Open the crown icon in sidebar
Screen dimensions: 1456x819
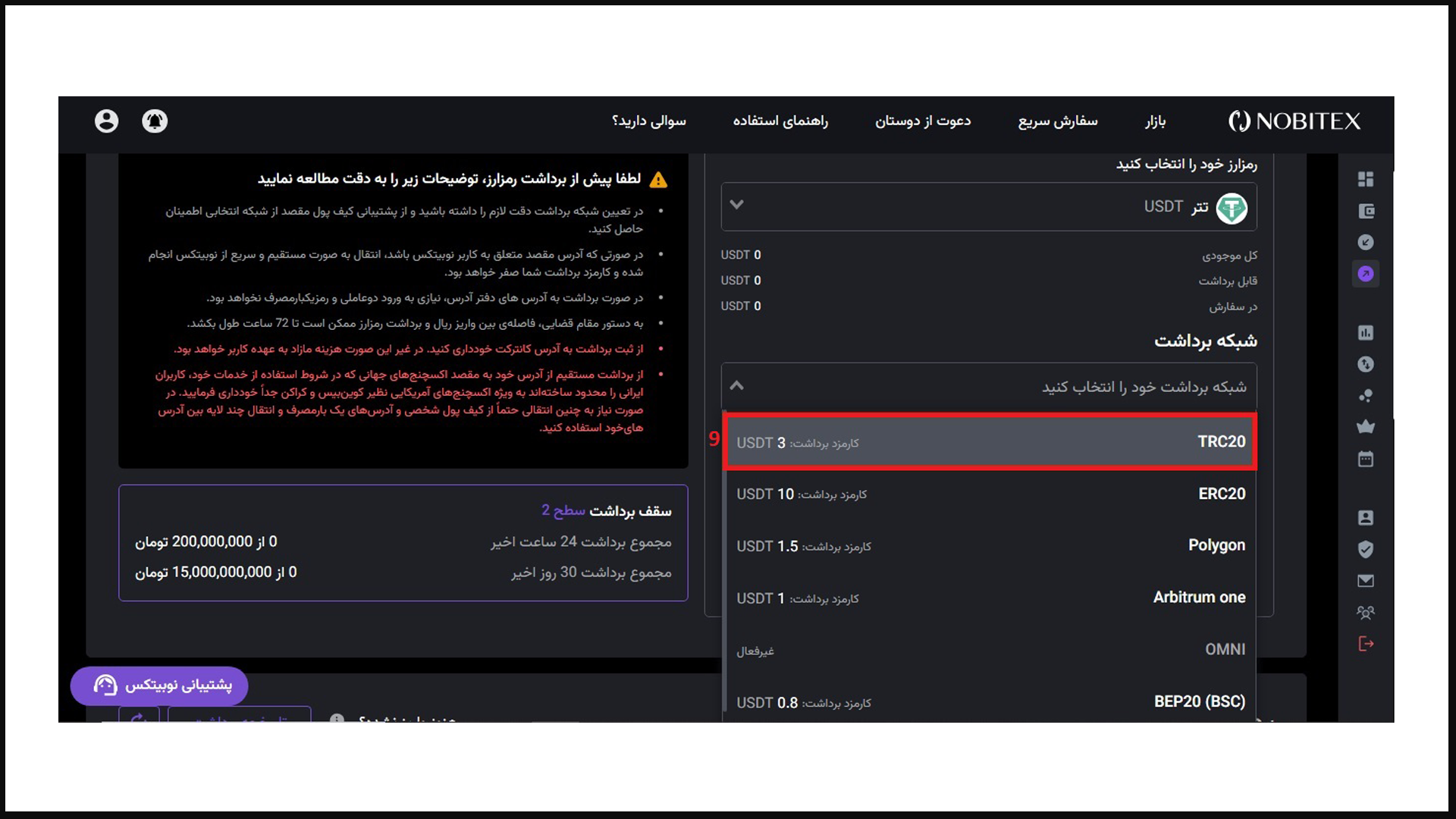point(1366,427)
